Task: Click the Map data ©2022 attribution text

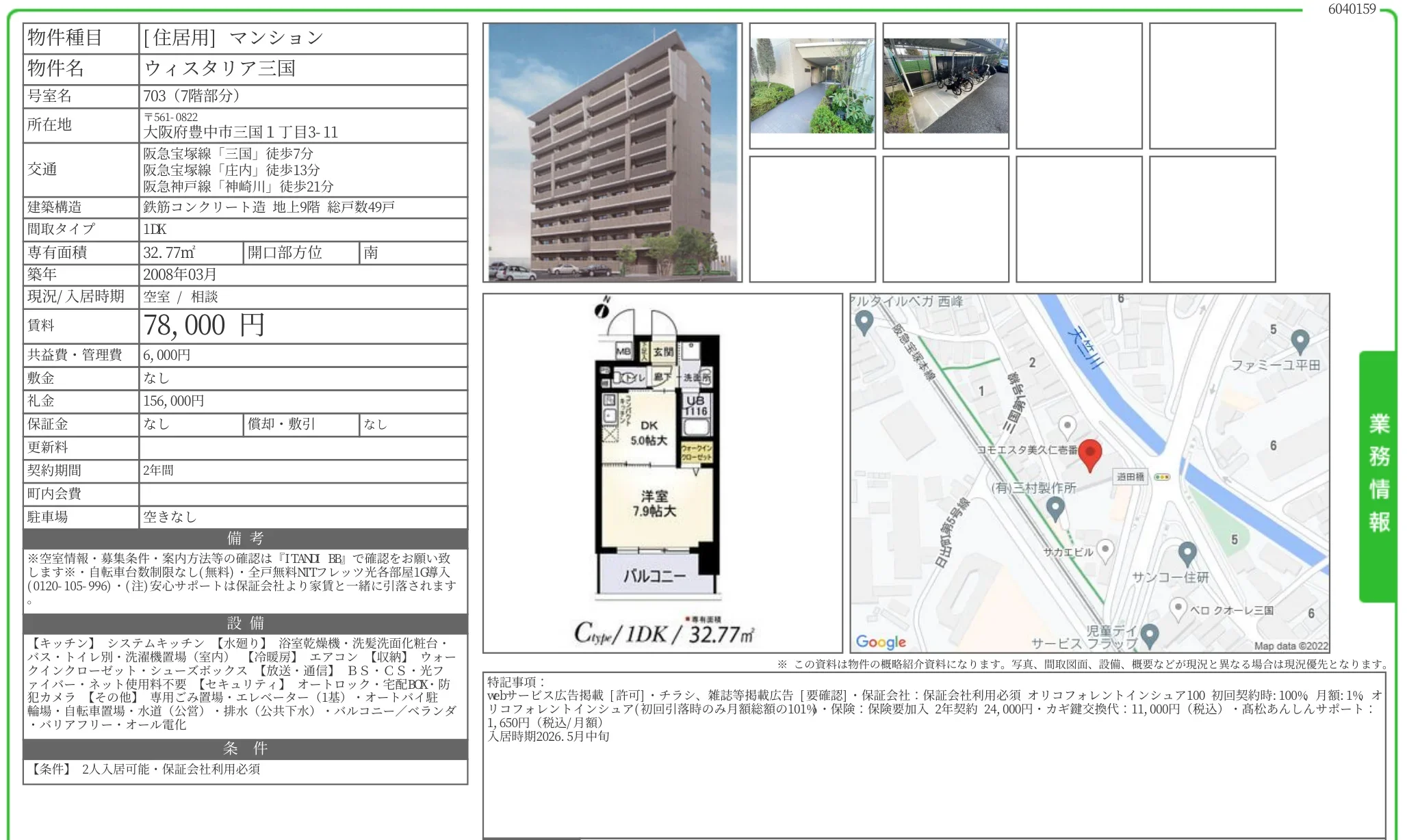Action: 1290,646
